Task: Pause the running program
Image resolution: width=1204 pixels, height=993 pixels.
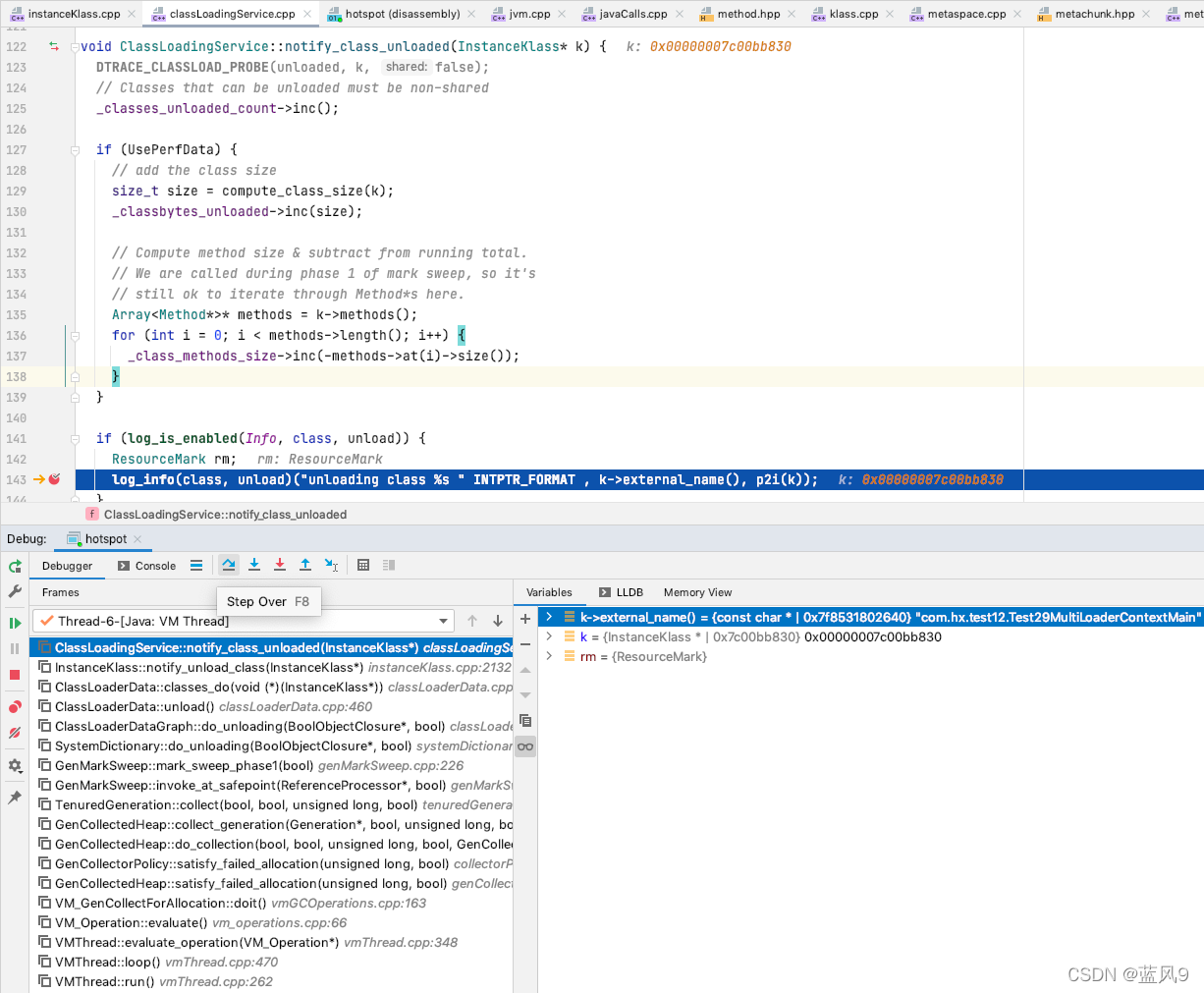Action: (x=14, y=647)
